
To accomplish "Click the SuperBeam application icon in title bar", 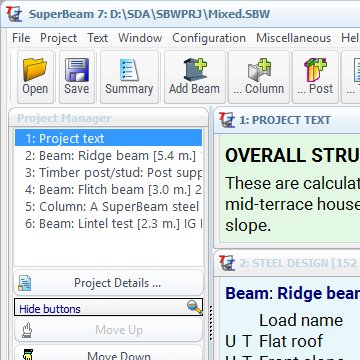I will [x=14, y=14].
